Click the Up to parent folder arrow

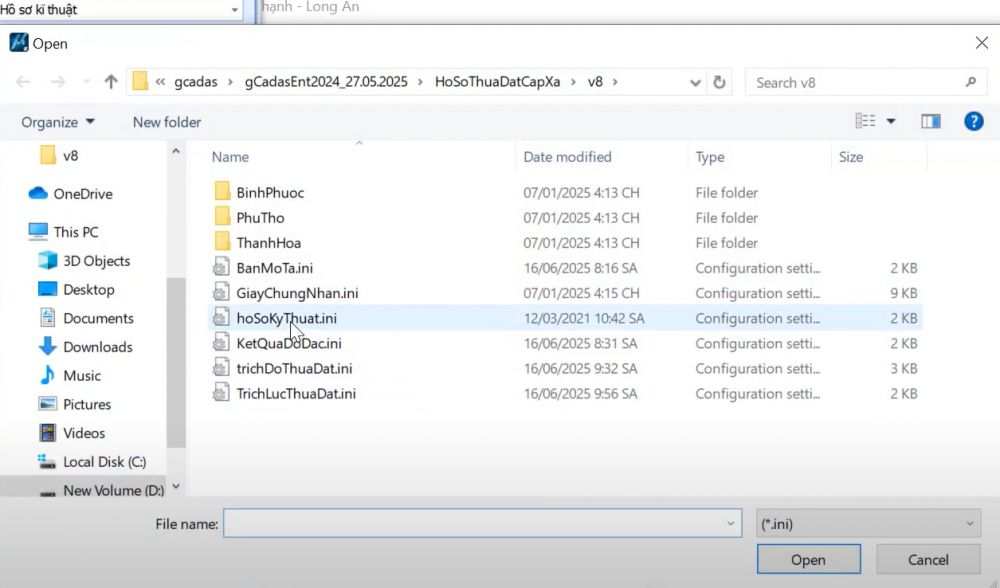point(111,82)
